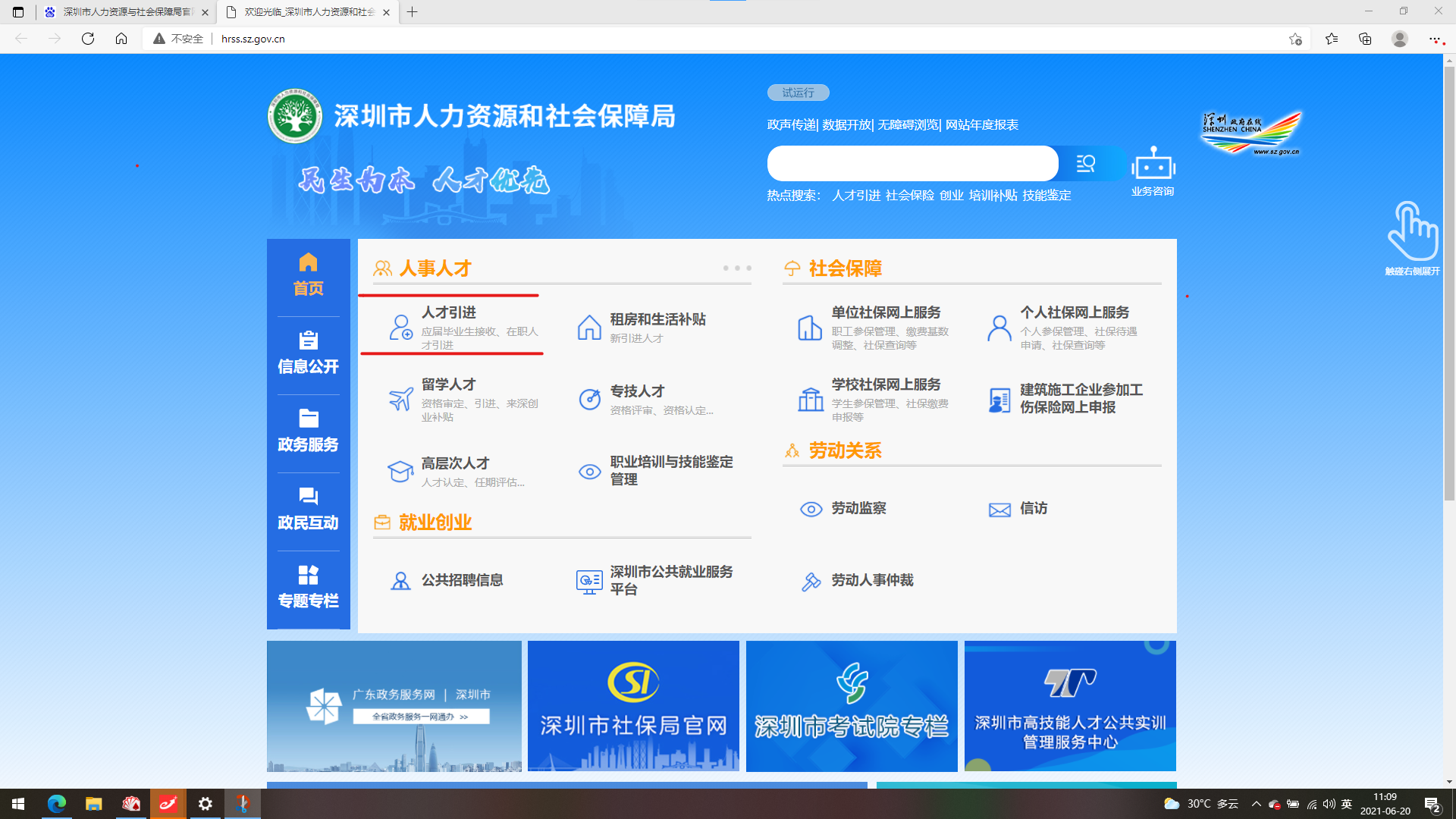The image size is (1456, 819).
Task: Show hidden system tray icons chevron
Action: click(1256, 804)
